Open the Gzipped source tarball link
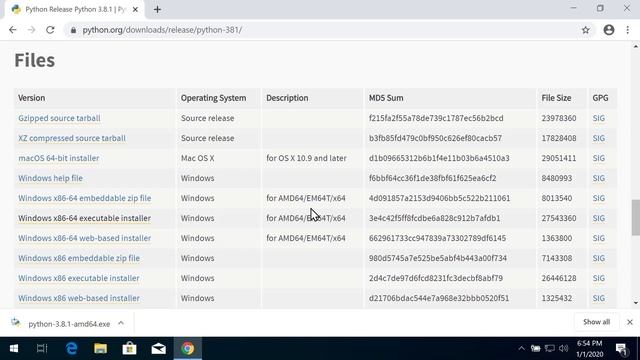The height and width of the screenshot is (360, 640). 59,118
